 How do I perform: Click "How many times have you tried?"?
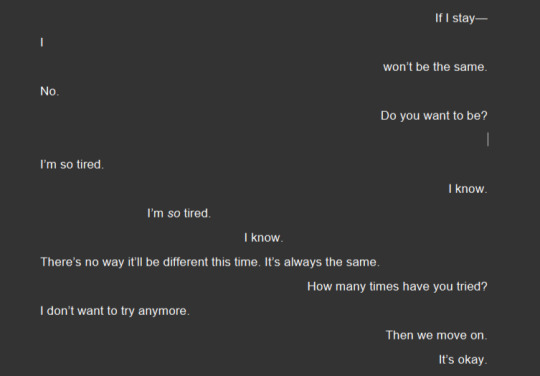pyautogui.click(x=397, y=286)
